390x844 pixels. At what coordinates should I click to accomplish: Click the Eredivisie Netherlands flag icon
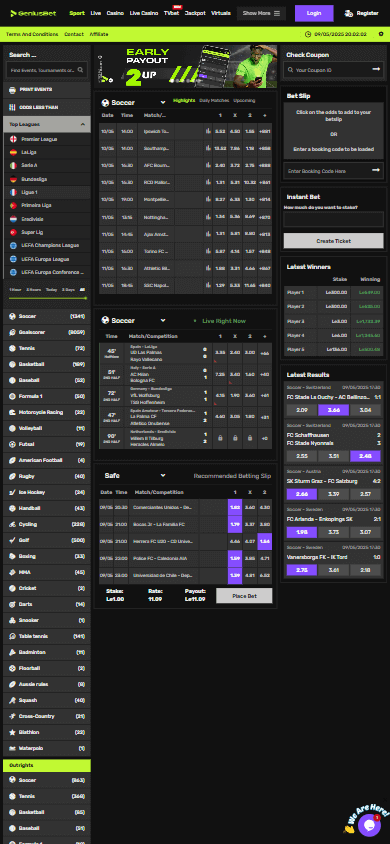pos(13,219)
